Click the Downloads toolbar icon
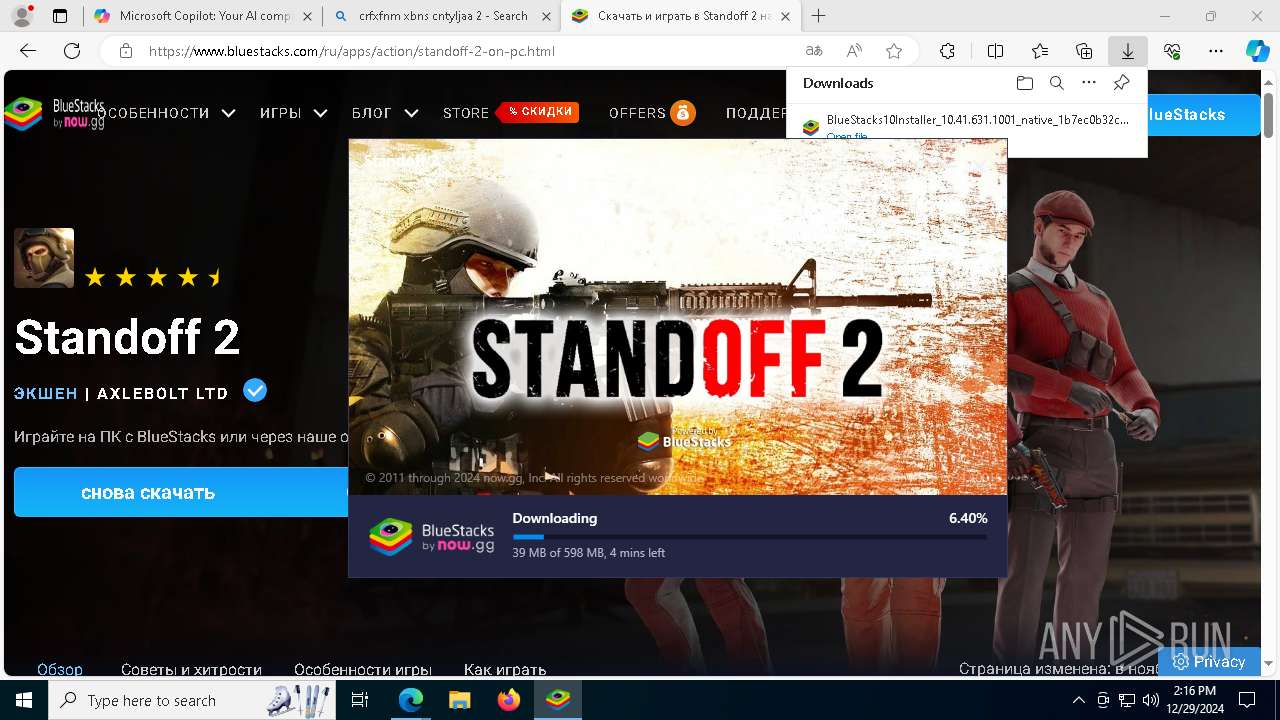This screenshot has width=1280, height=720. (1127, 51)
